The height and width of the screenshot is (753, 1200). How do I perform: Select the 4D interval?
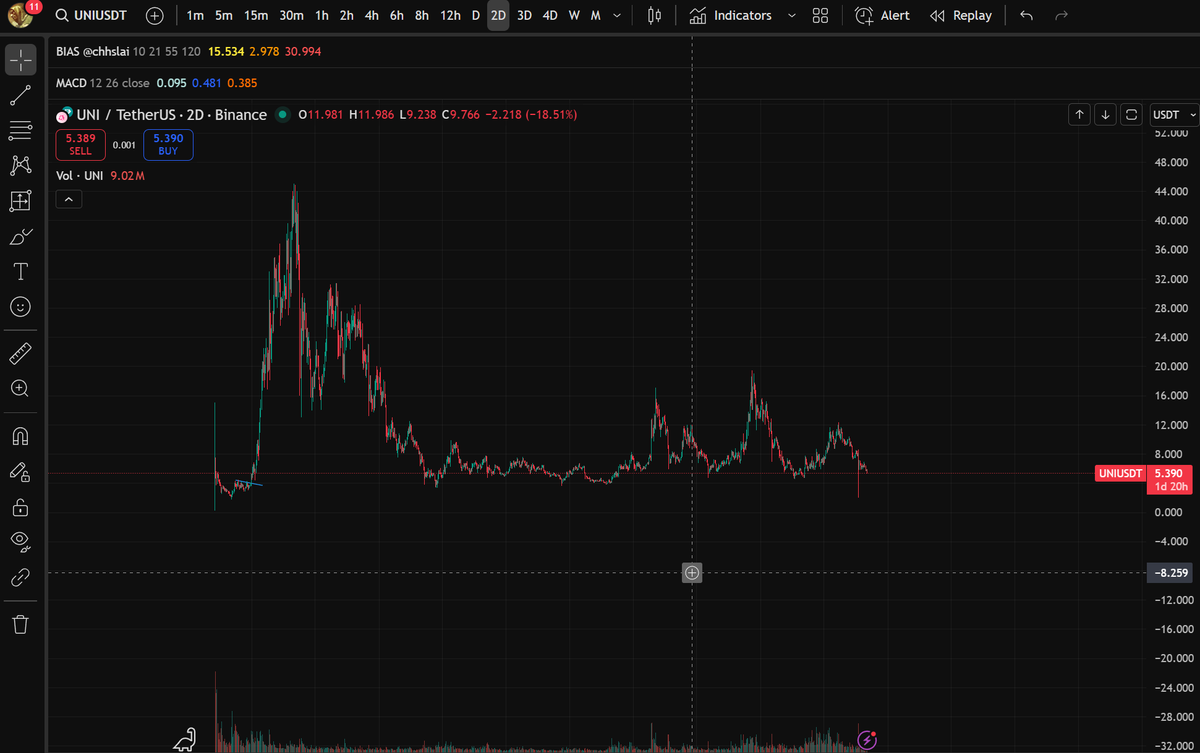pos(550,16)
